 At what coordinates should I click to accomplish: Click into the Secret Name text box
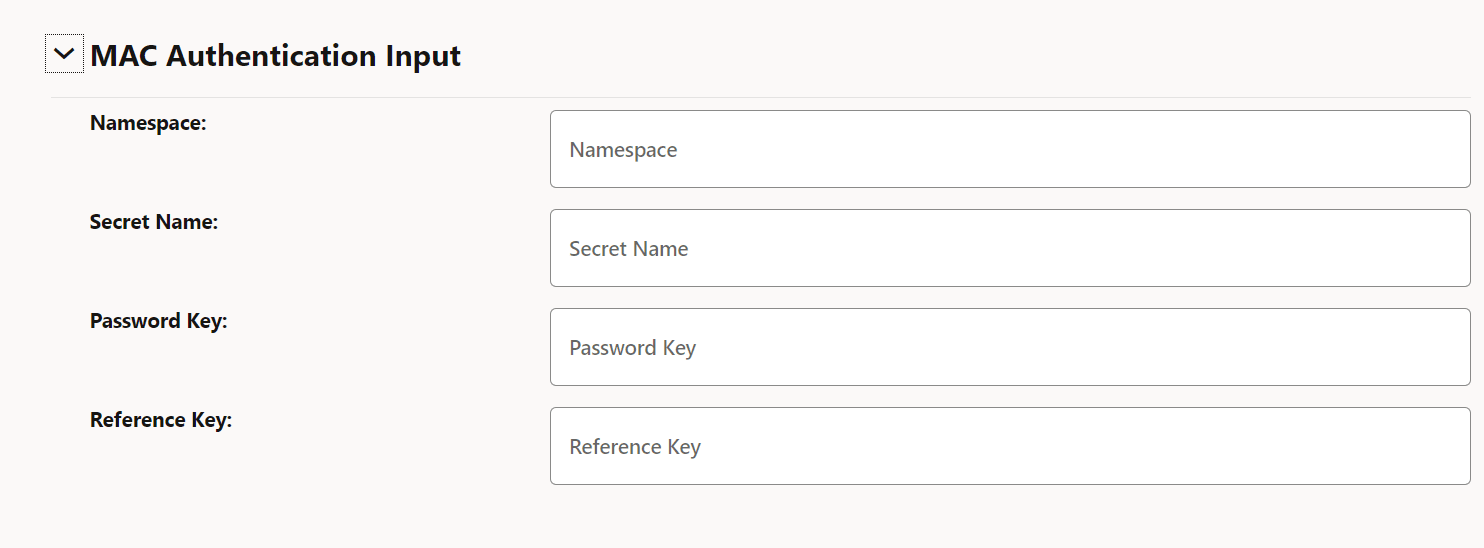click(1010, 248)
